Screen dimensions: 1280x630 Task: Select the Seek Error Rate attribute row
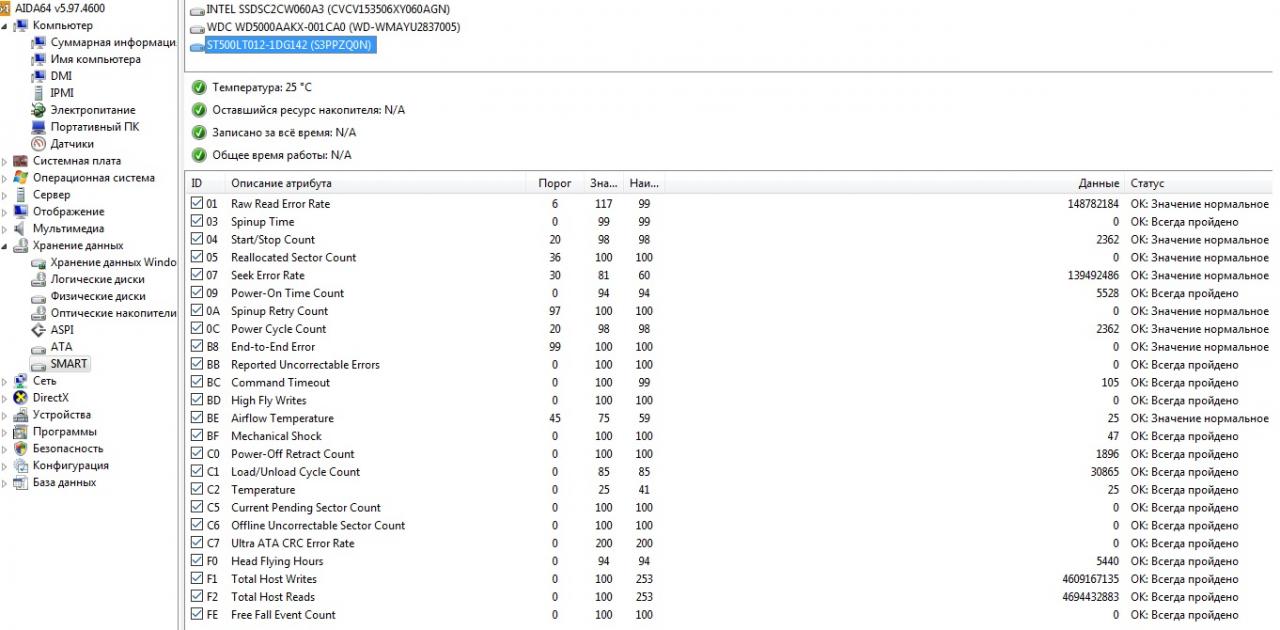point(267,275)
